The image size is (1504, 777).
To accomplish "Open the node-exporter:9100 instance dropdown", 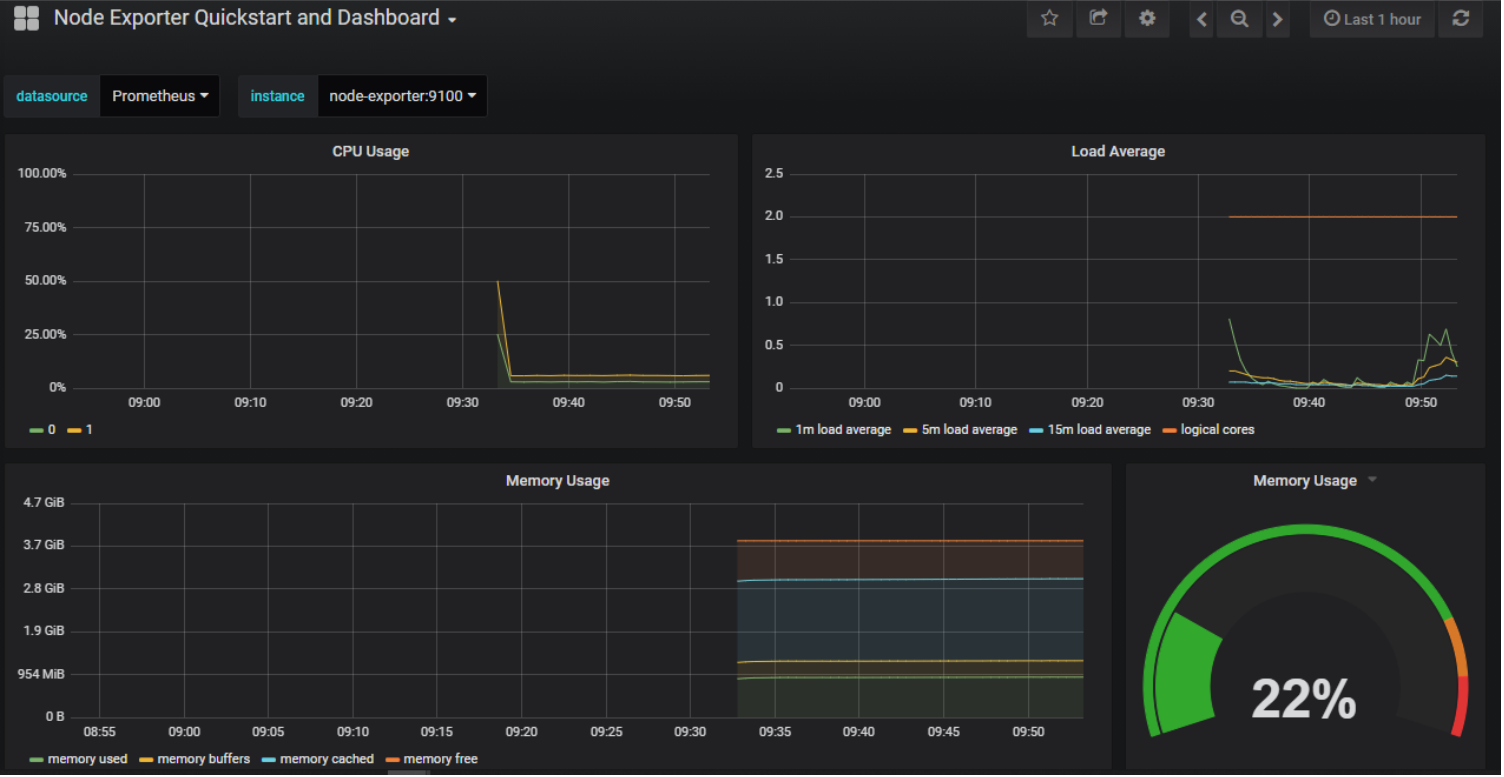I will (402, 96).
